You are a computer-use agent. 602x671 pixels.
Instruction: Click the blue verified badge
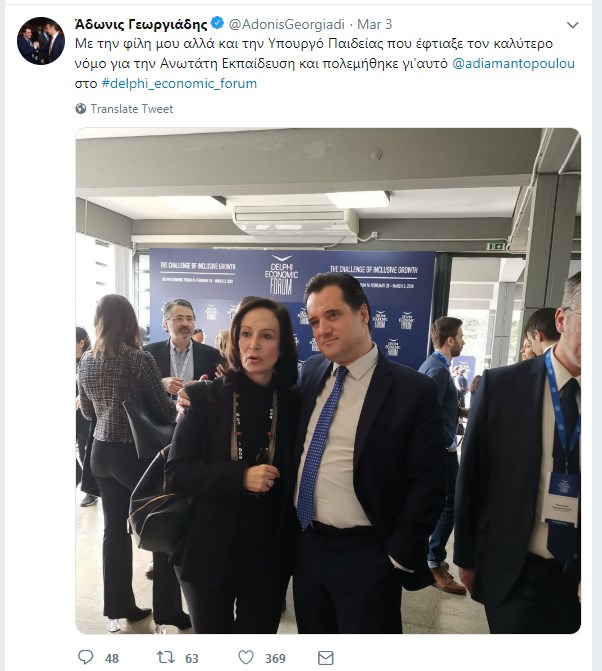tap(217, 24)
